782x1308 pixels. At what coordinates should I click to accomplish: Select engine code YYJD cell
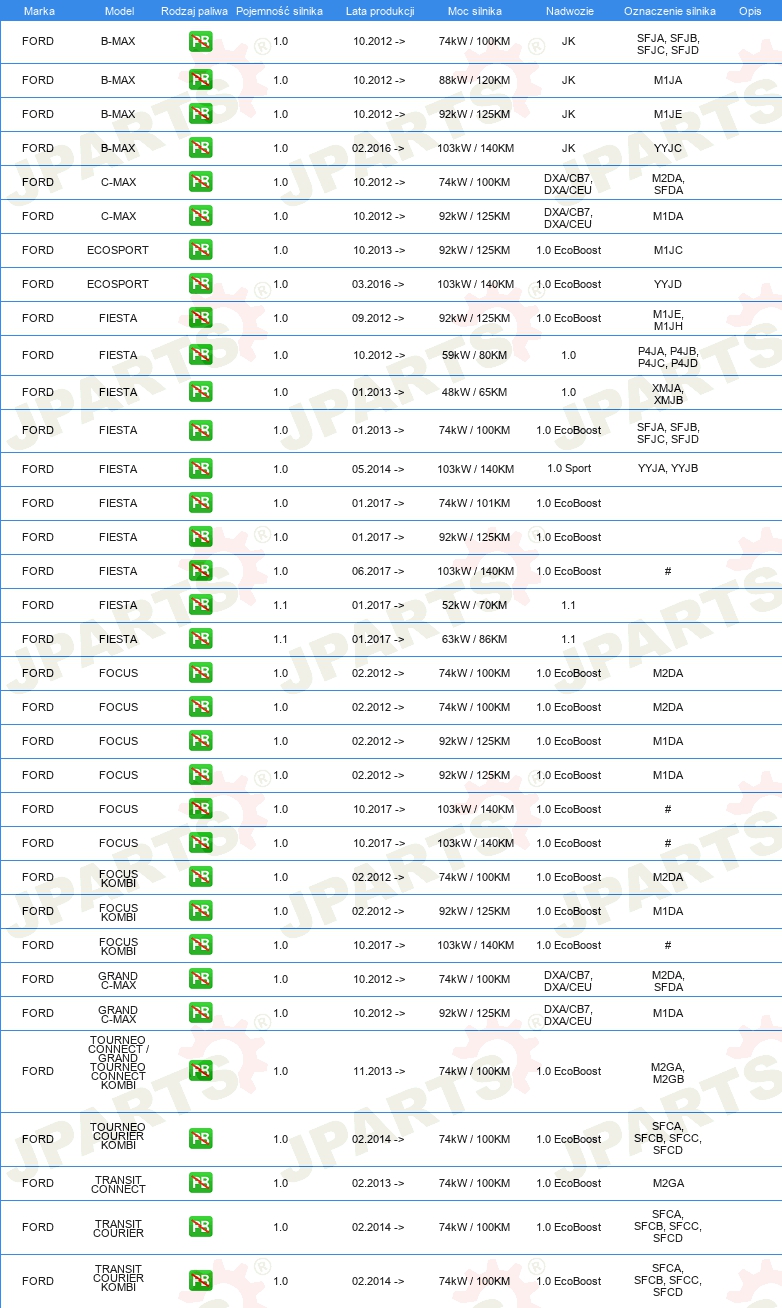(668, 284)
